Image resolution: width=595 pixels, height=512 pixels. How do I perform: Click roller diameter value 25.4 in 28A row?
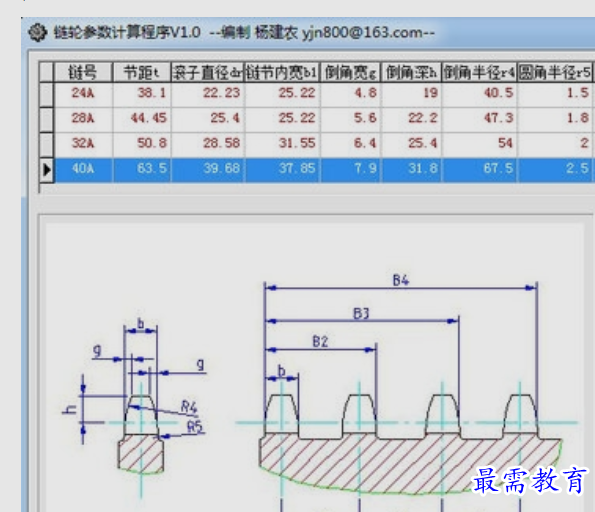click(x=225, y=118)
